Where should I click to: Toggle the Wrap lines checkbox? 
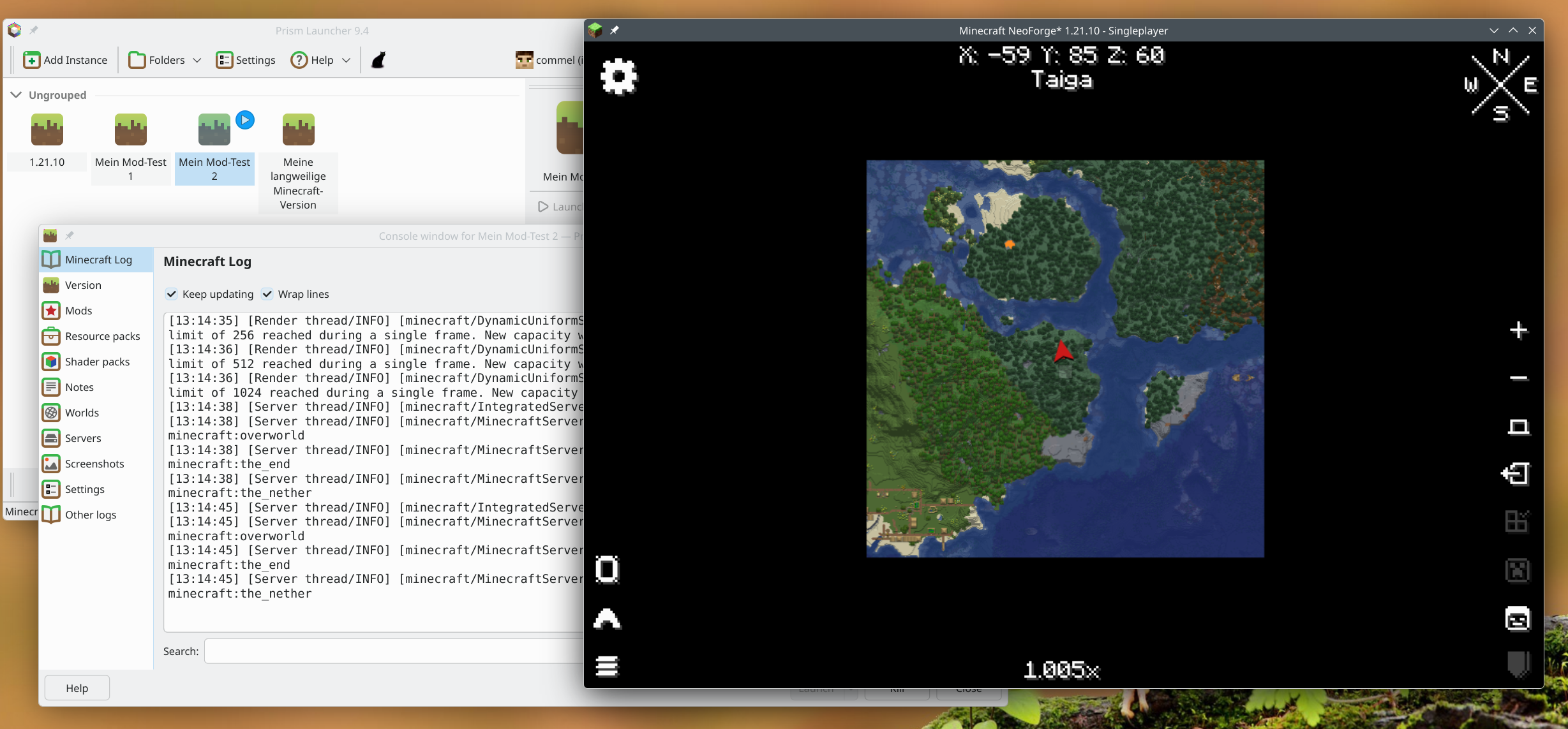point(267,294)
